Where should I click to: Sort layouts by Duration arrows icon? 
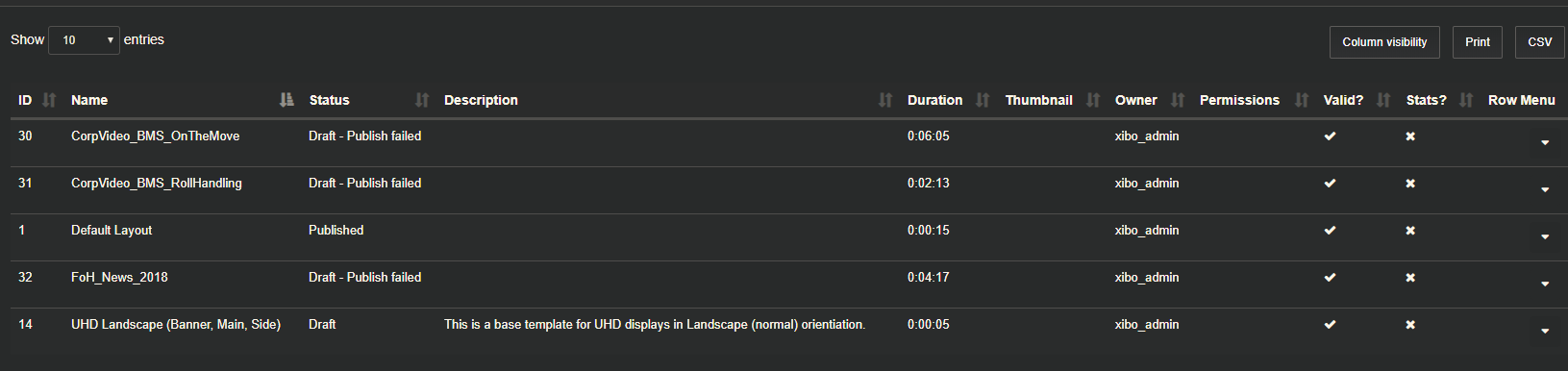click(983, 100)
